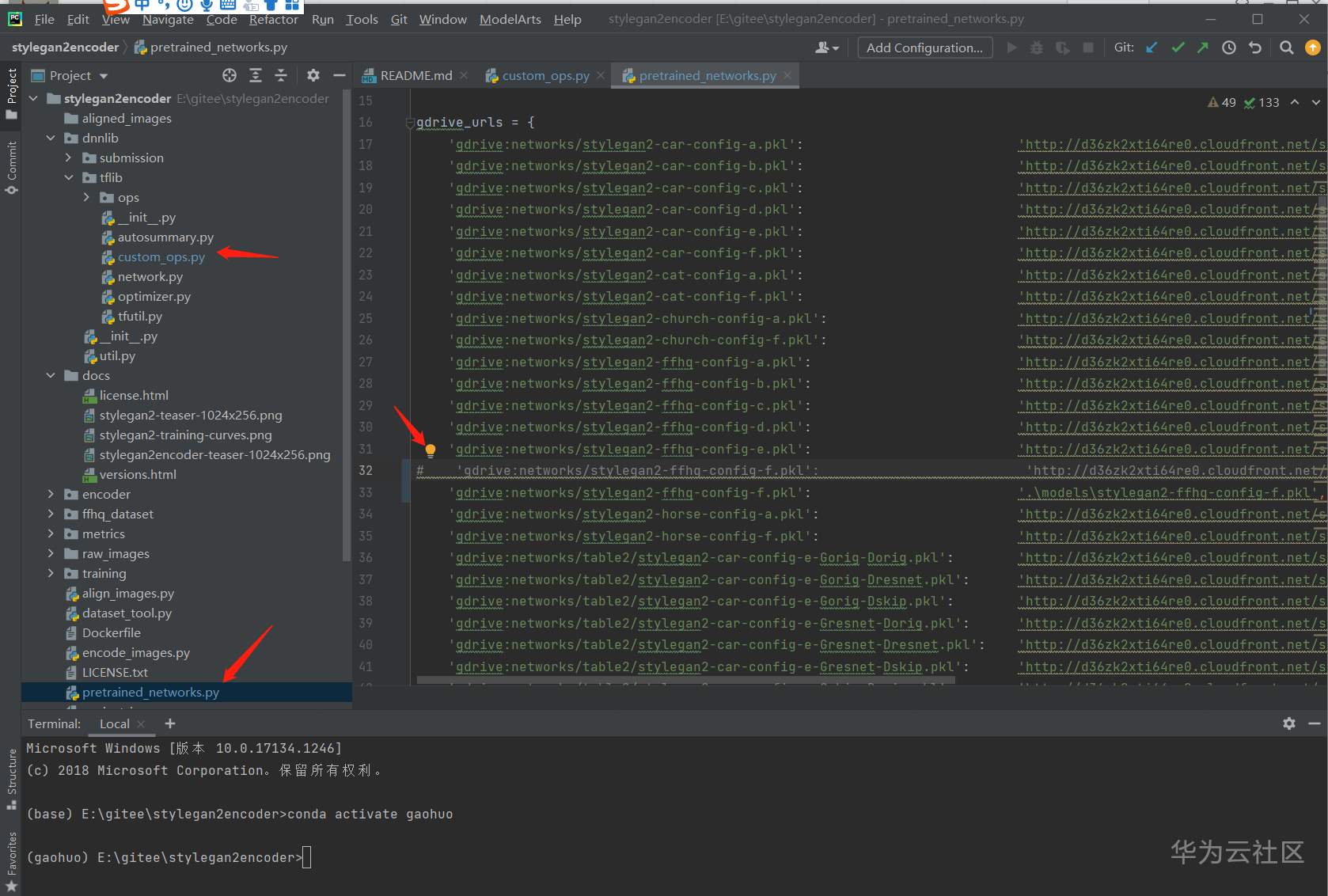Toggle the Structure tool window sidebar button
The width and height of the screenshot is (1328, 896).
coord(11,779)
